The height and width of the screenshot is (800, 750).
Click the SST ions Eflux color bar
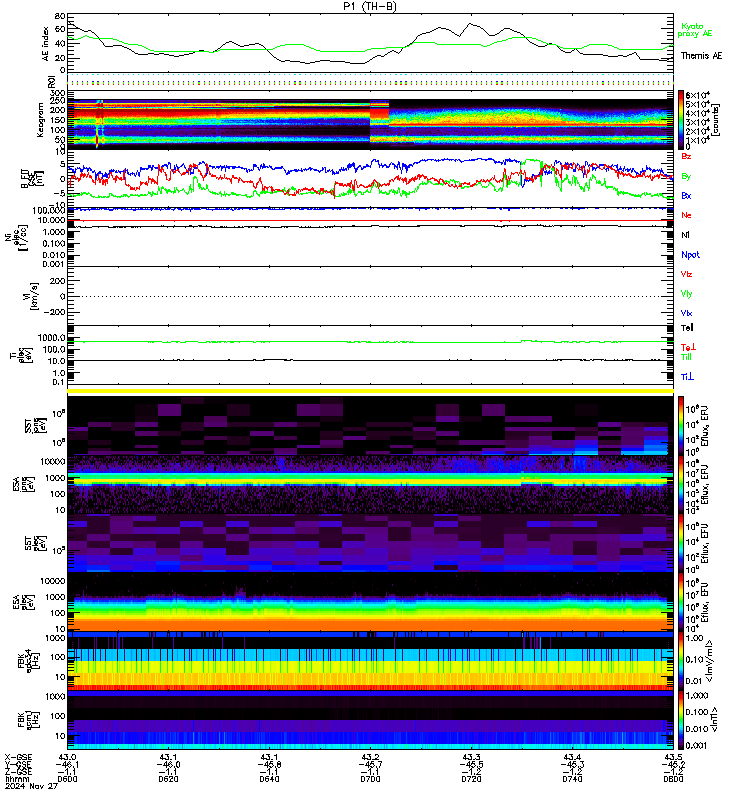tap(681, 425)
